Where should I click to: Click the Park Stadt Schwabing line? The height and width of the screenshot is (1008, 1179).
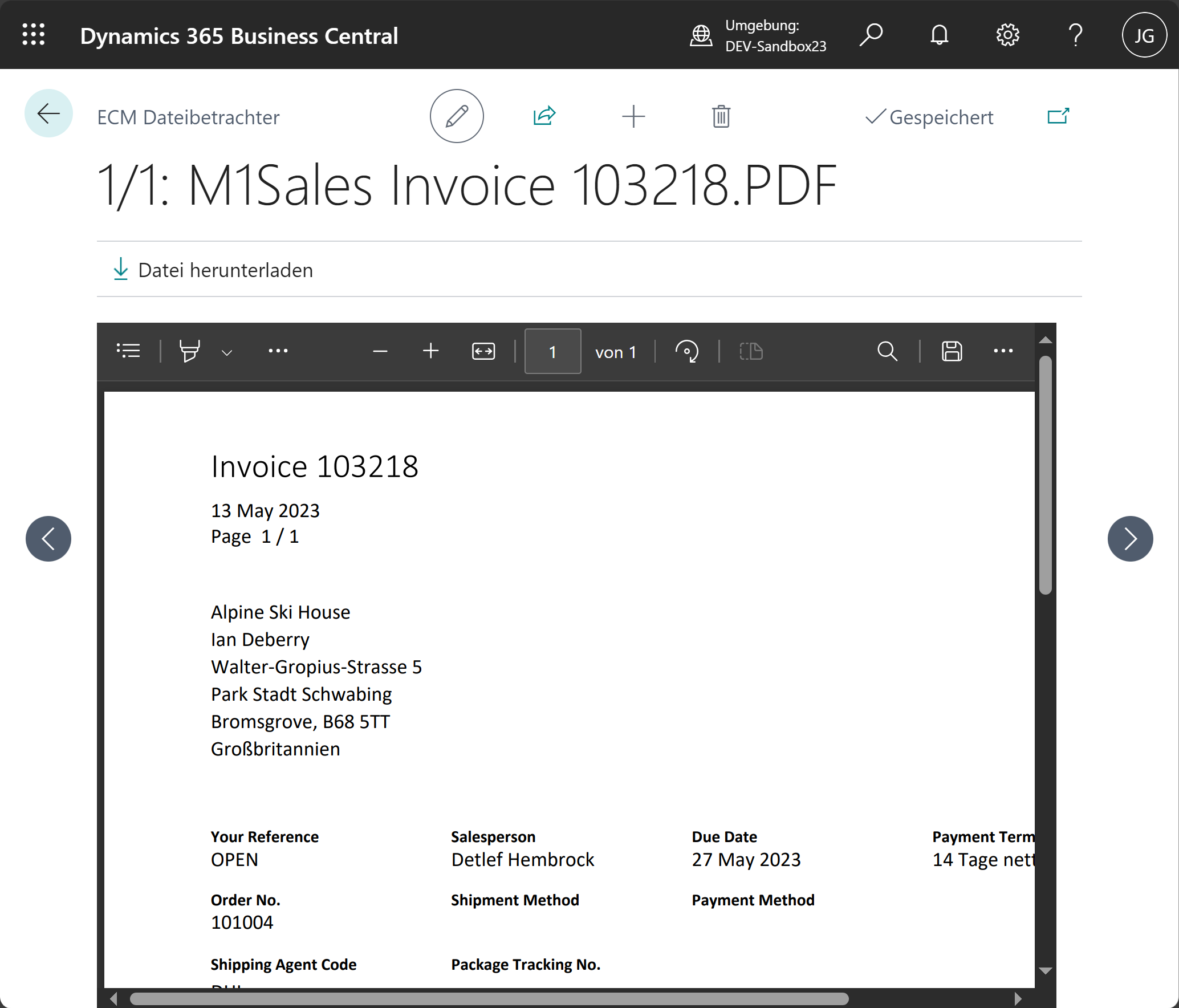pos(302,694)
